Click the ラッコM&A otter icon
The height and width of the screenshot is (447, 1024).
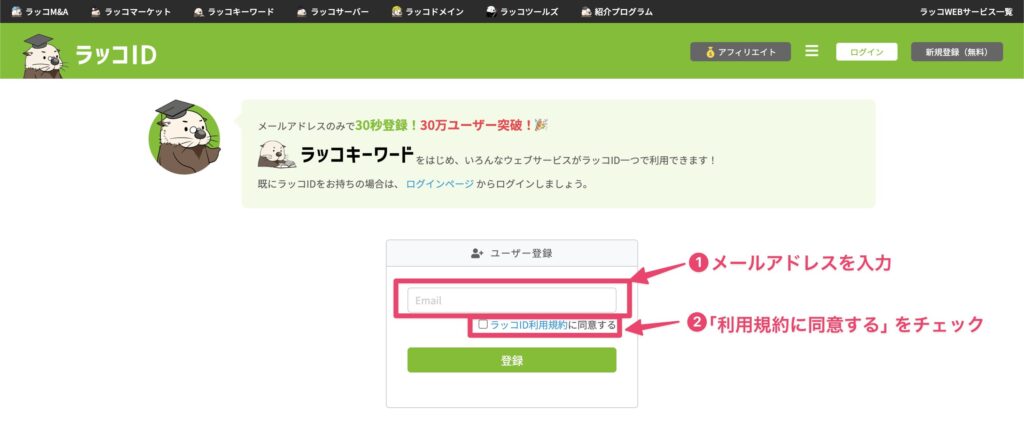pos(17,12)
